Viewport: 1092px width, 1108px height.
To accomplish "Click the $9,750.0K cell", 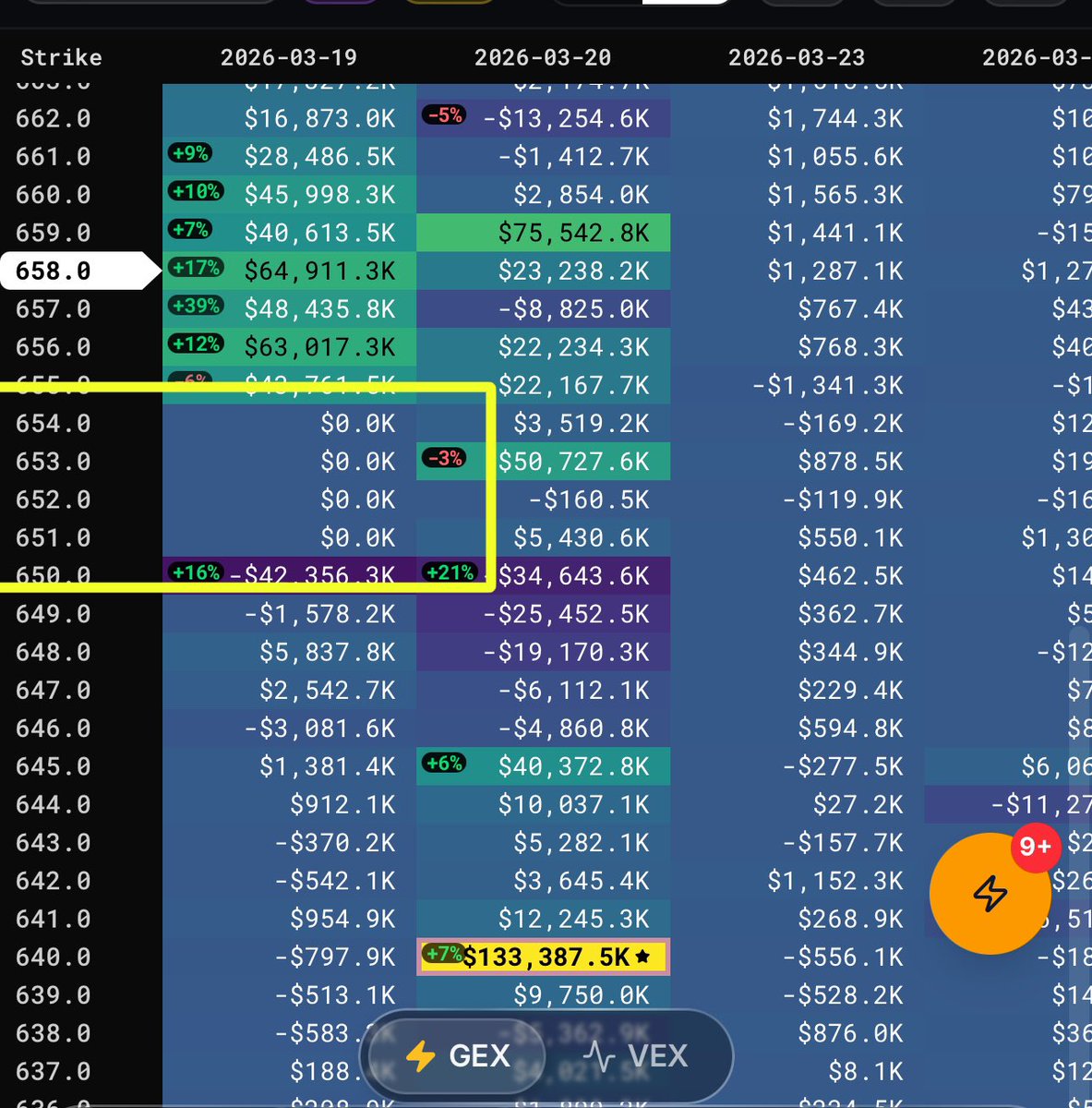I will (544, 995).
